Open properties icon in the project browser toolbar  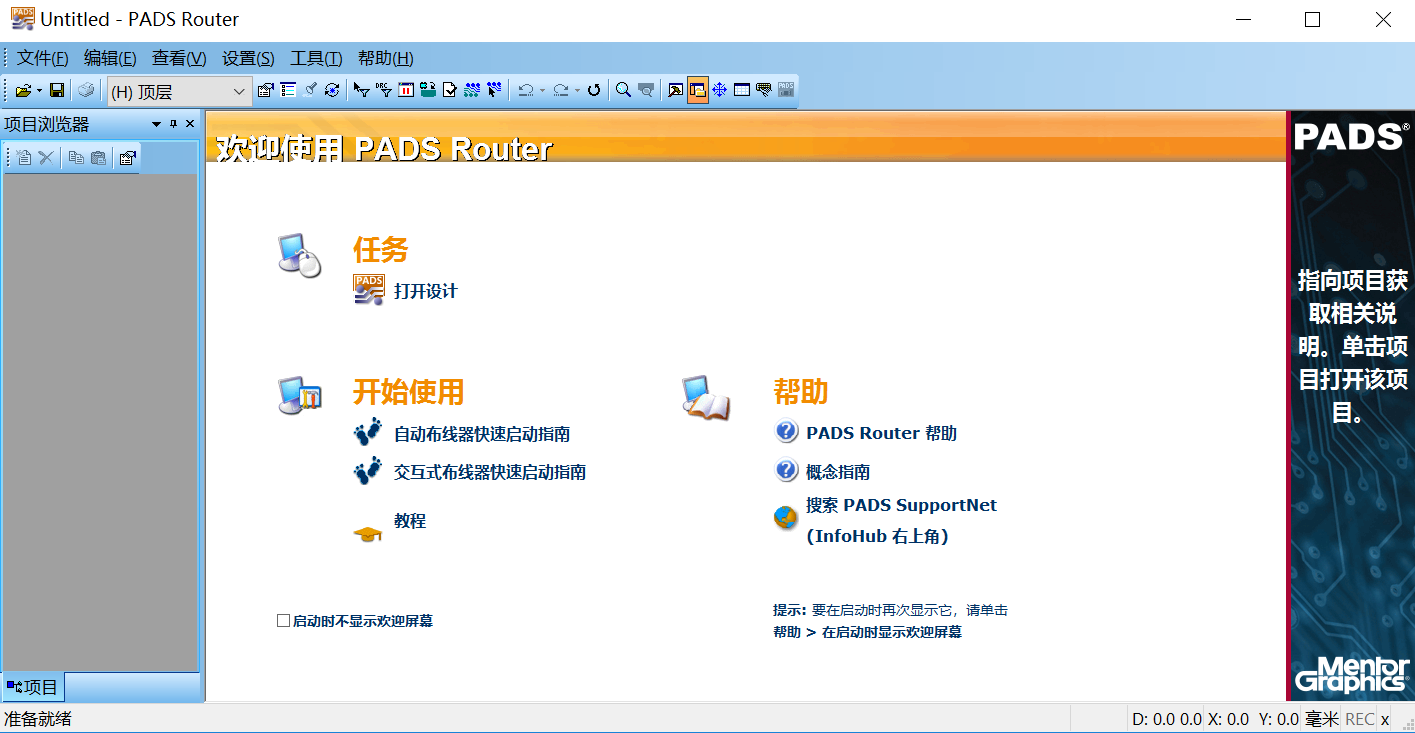coord(126,157)
